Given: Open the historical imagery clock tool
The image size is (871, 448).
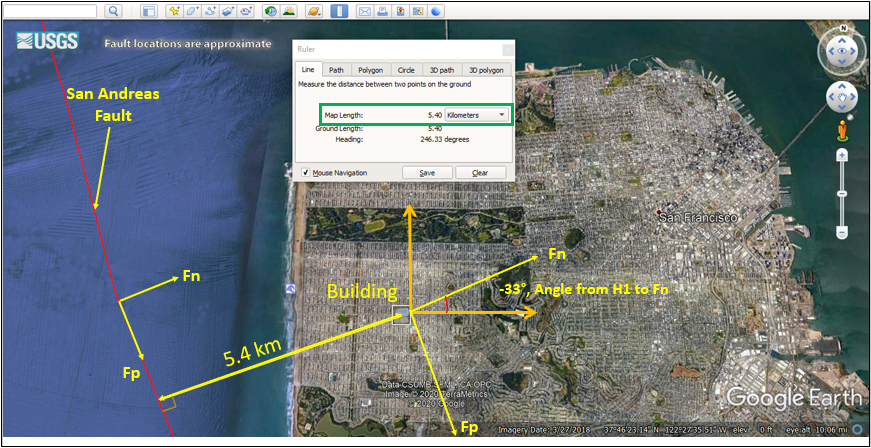Looking at the screenshot, I should point(271,11).
